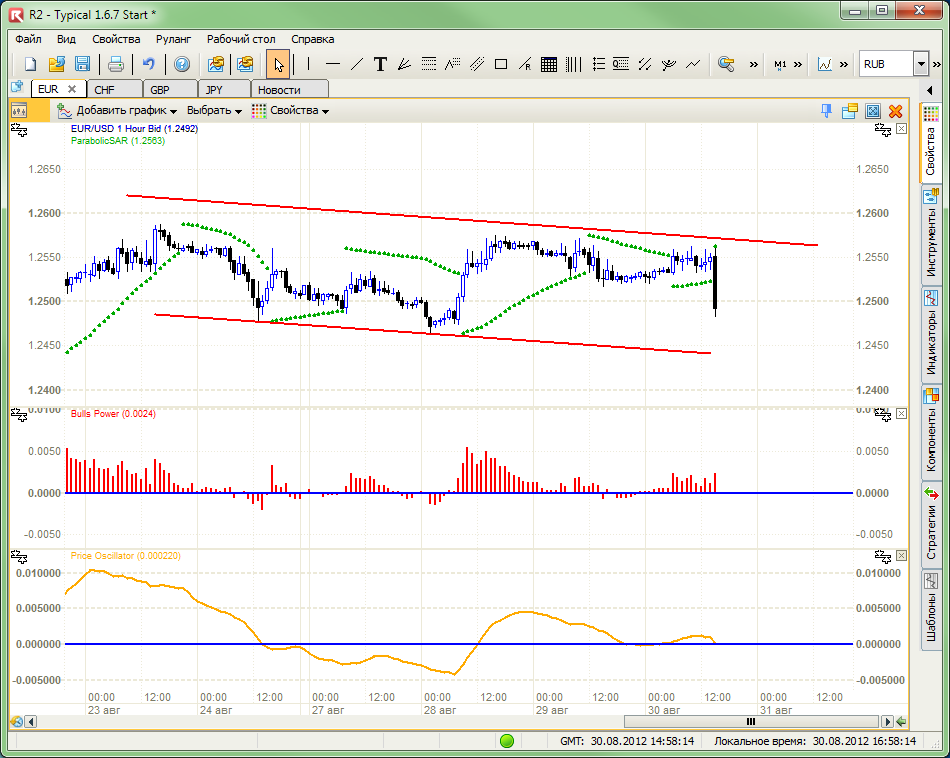950x758 pixels.
Task: Expand more chart types chevron
Action: click(x=844, y=64)
